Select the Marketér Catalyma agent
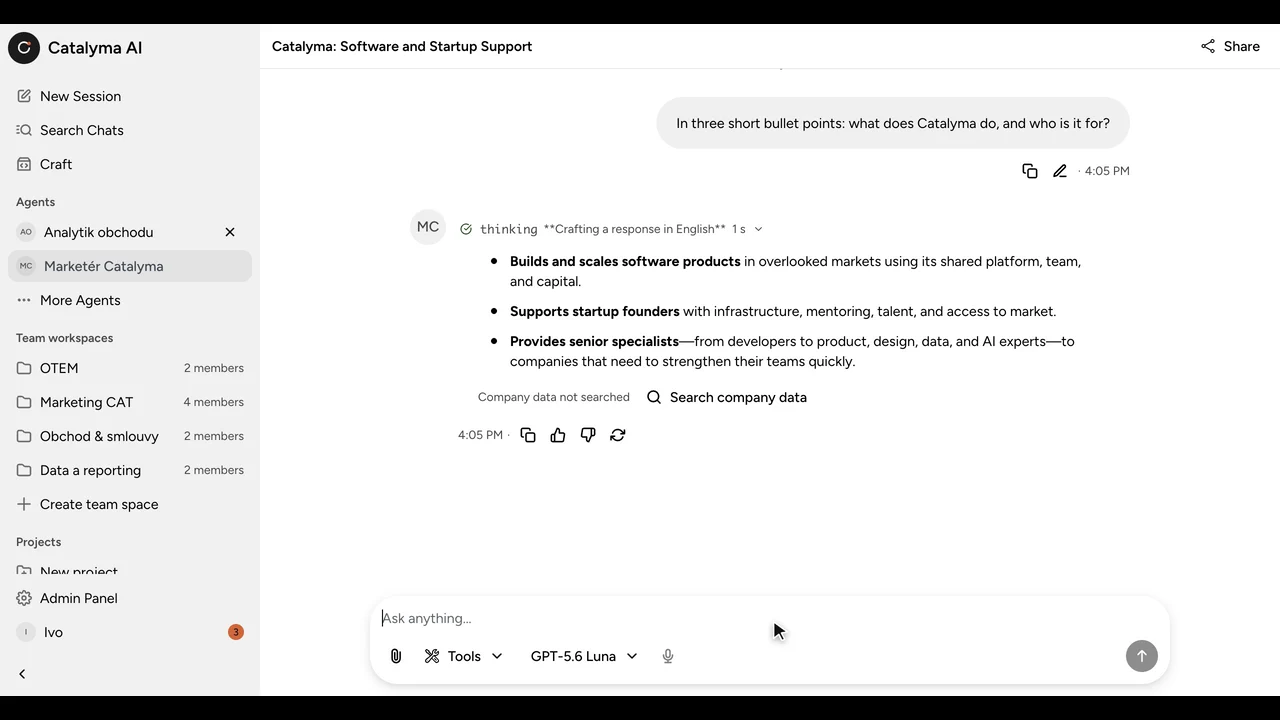 pyautogui.click(x=130, y=266)
